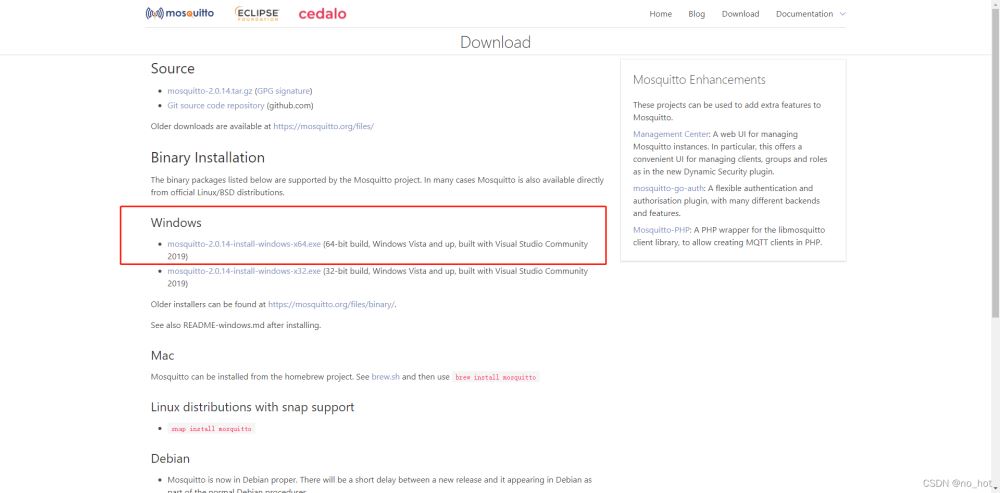Click the Cedalo logo
The height and width of the screenshot is (493, 1000).
(321, 14)
